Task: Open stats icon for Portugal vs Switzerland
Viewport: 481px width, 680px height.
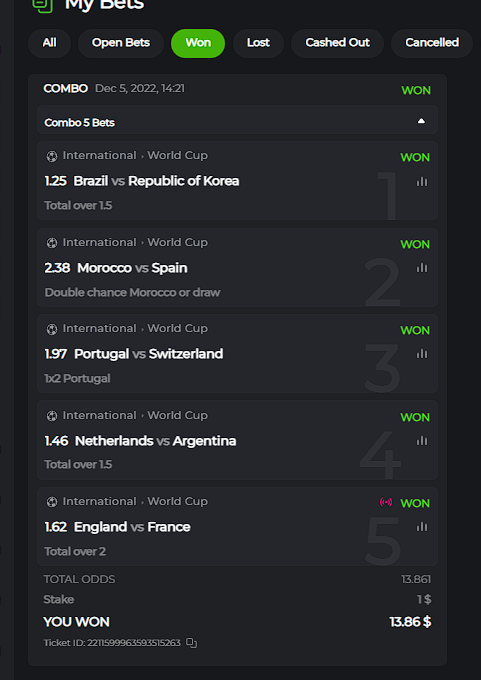Action: (x=422, y=354)
